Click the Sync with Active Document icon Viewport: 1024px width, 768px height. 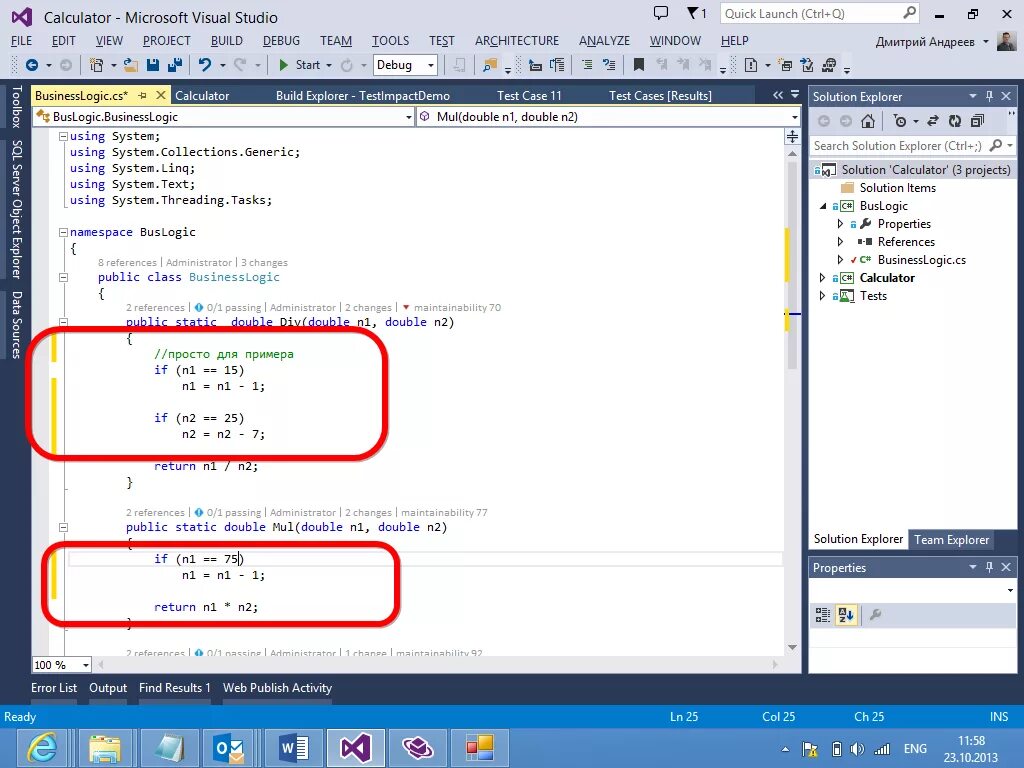click(933, 121)
